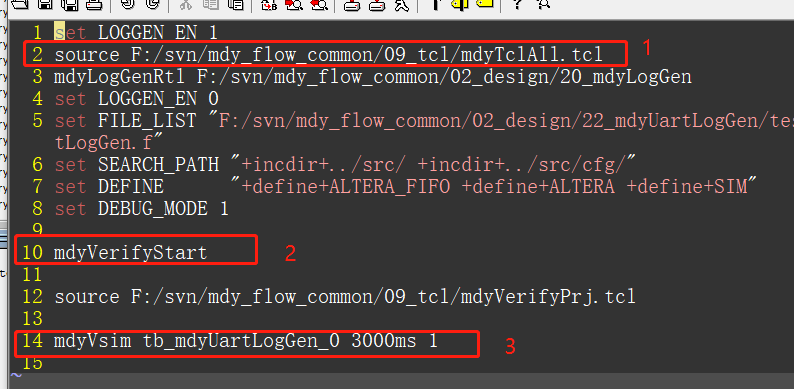Click the set SEARCH_PATH line text

345,164
